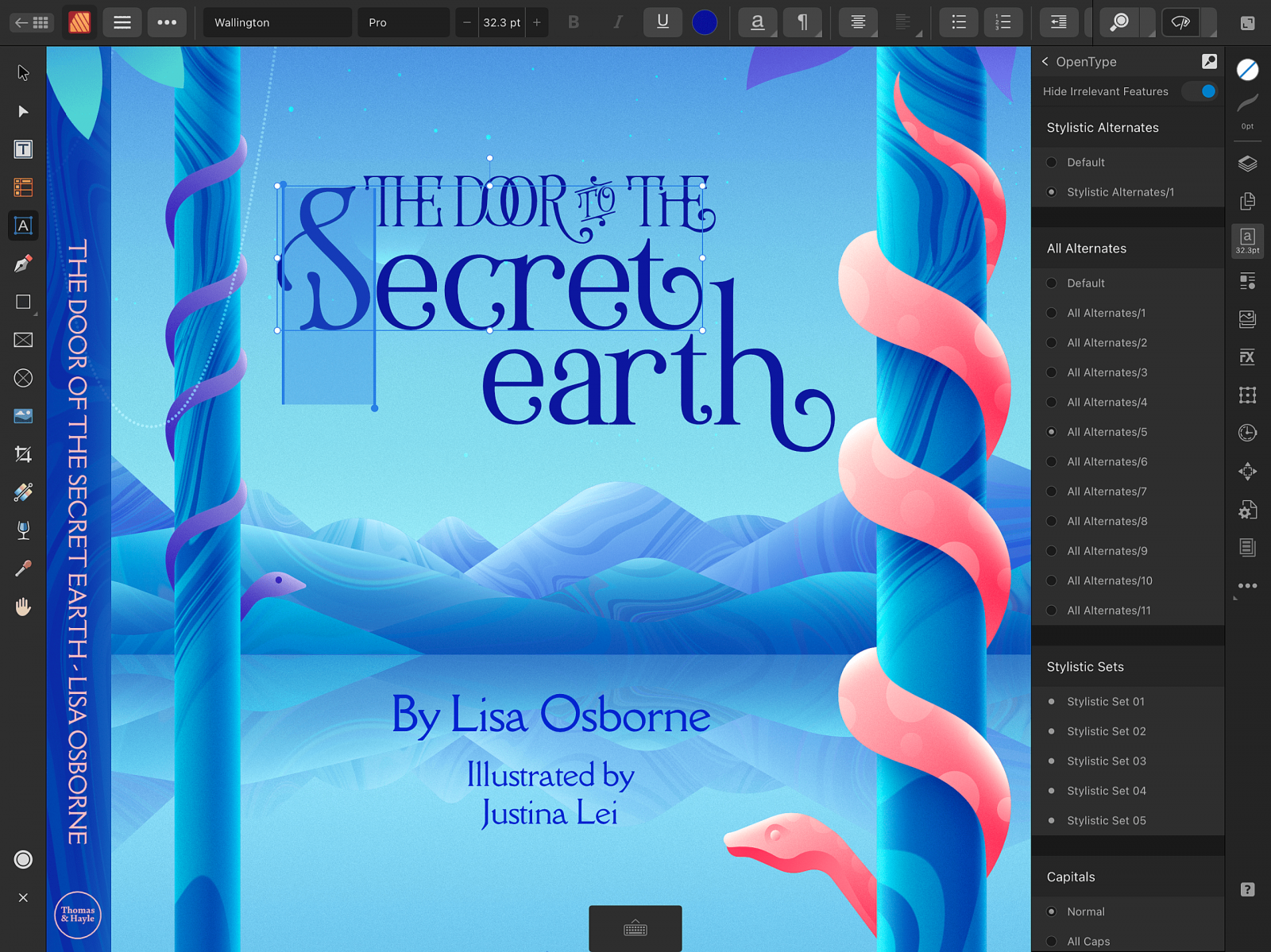Increase font size with plus button

537,22
